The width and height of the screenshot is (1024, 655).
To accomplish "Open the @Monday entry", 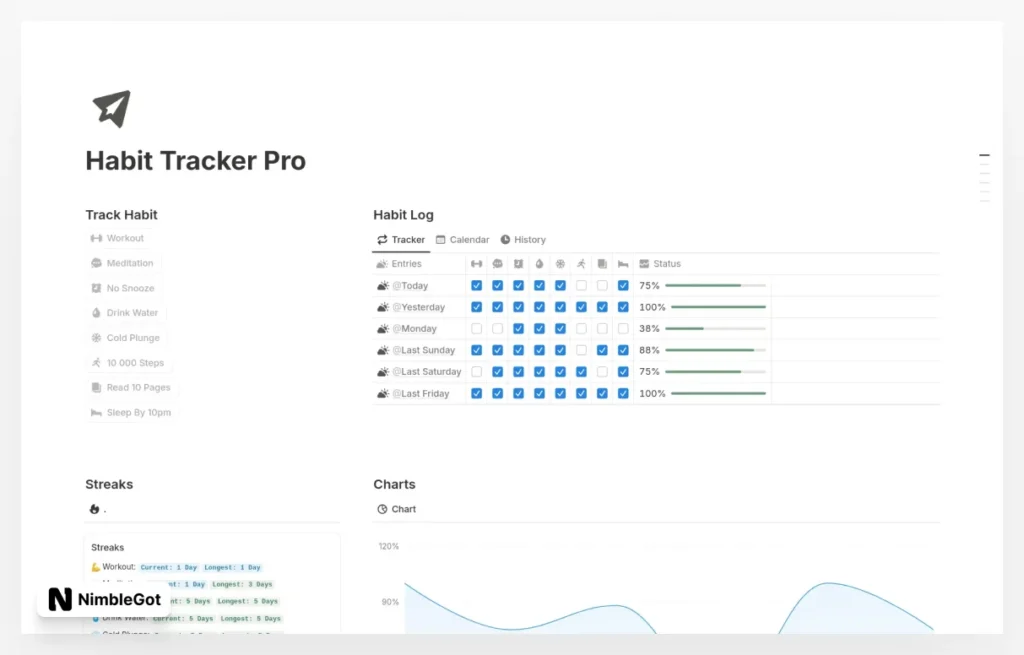I will coord(415,328).
